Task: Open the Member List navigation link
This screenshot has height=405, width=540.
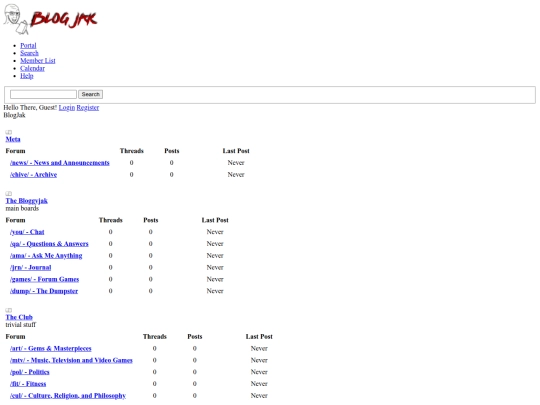Action: (x=38, y=61)
